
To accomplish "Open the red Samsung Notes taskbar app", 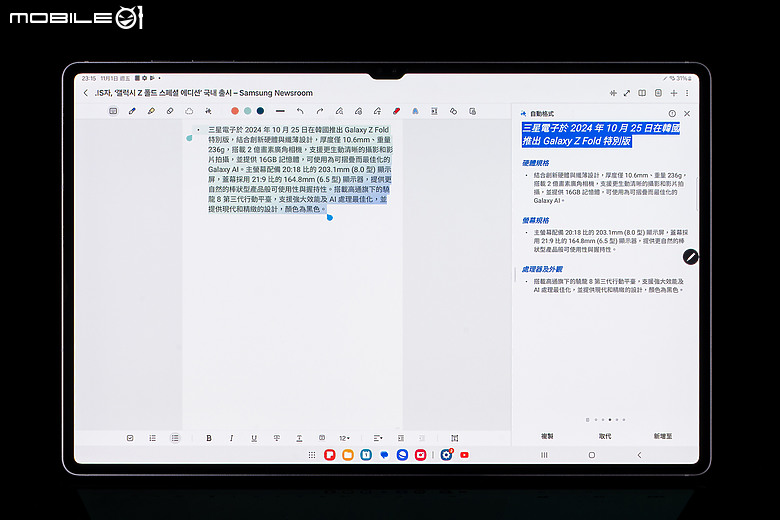I will 330,455.
